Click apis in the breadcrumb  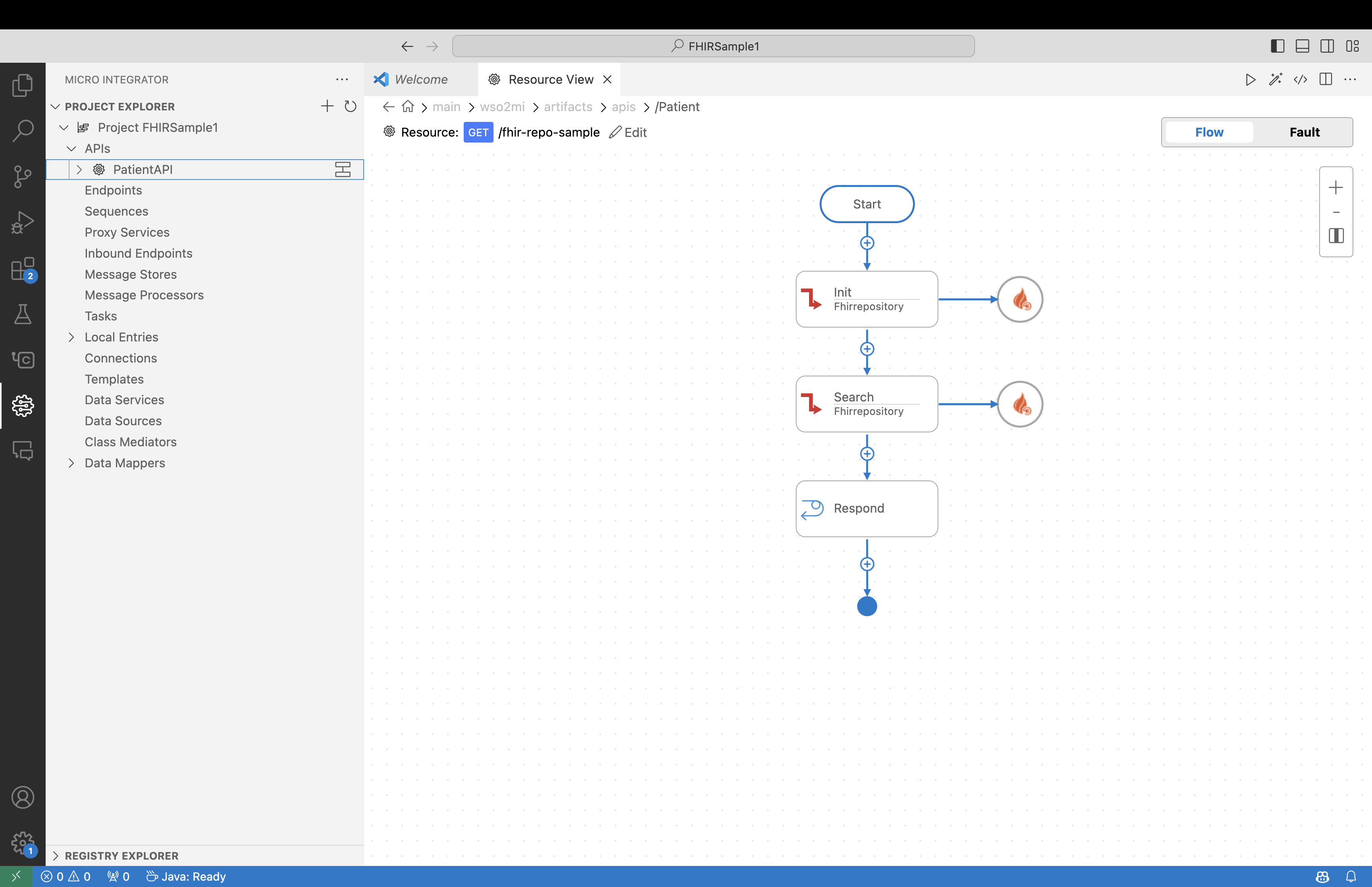point(624,106)
